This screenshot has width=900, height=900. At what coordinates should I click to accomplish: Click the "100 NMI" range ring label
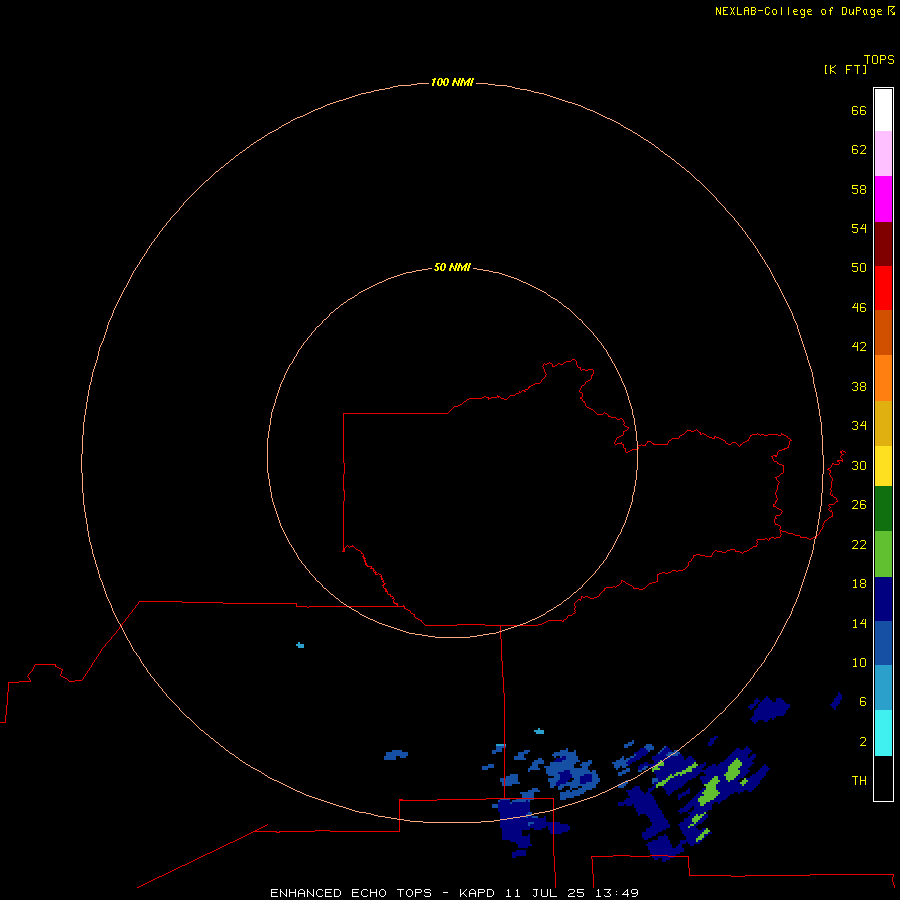tap(452, 82)
